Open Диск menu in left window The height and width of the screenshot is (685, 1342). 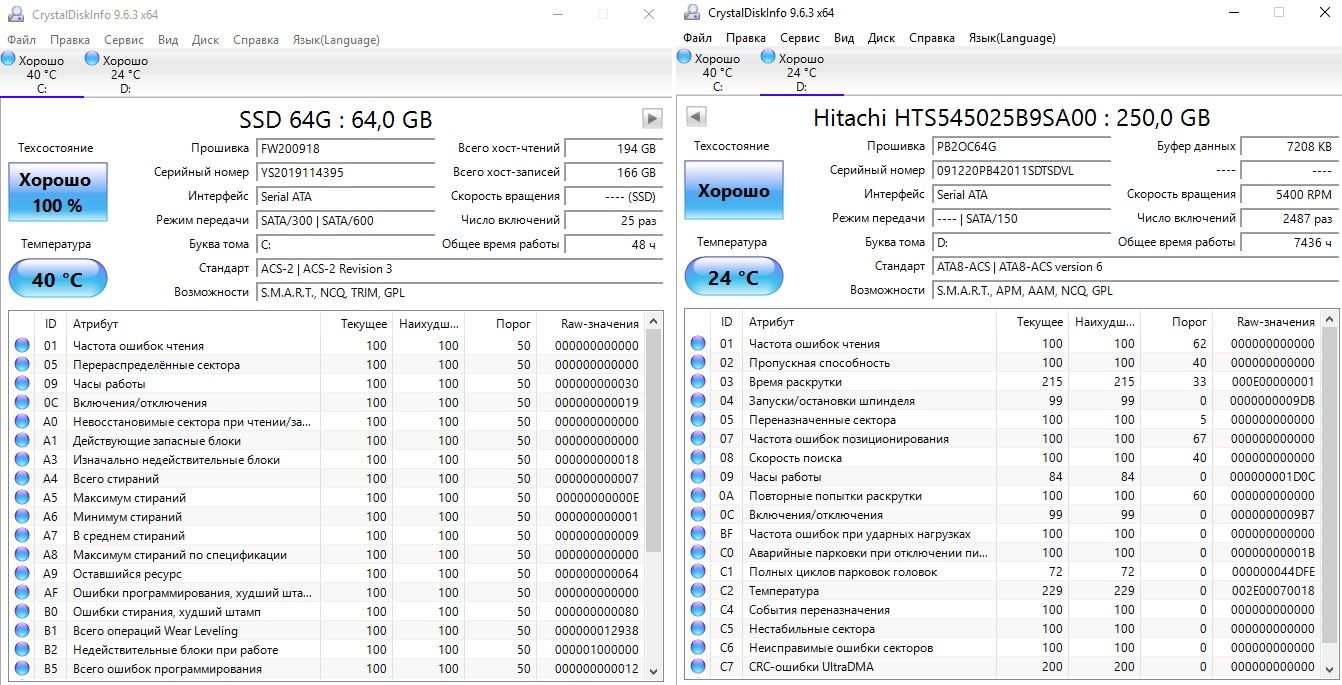(205, 40)
